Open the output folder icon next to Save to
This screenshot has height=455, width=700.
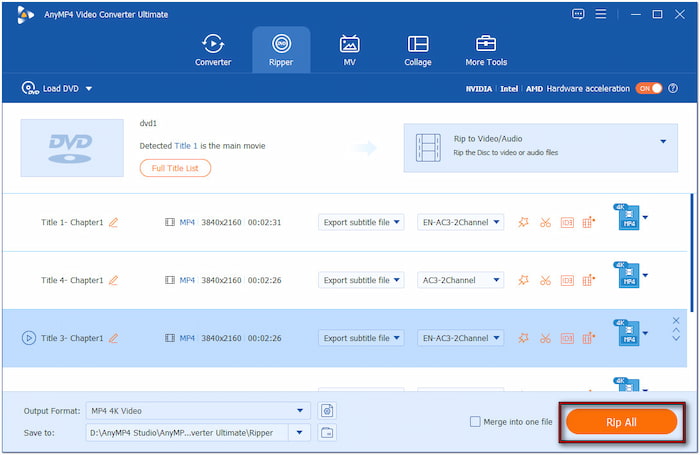pyautogui.click(x=327, y=433)
